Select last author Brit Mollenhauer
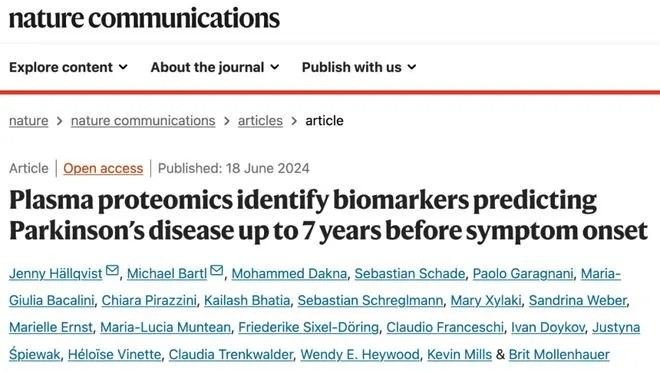This screenshot has height=373, width=660. 559,354
